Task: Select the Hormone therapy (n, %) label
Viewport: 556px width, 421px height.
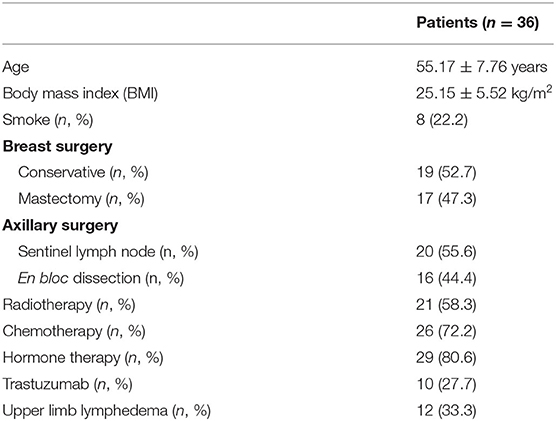Action: pyautogui.click(x=83, y=358)
